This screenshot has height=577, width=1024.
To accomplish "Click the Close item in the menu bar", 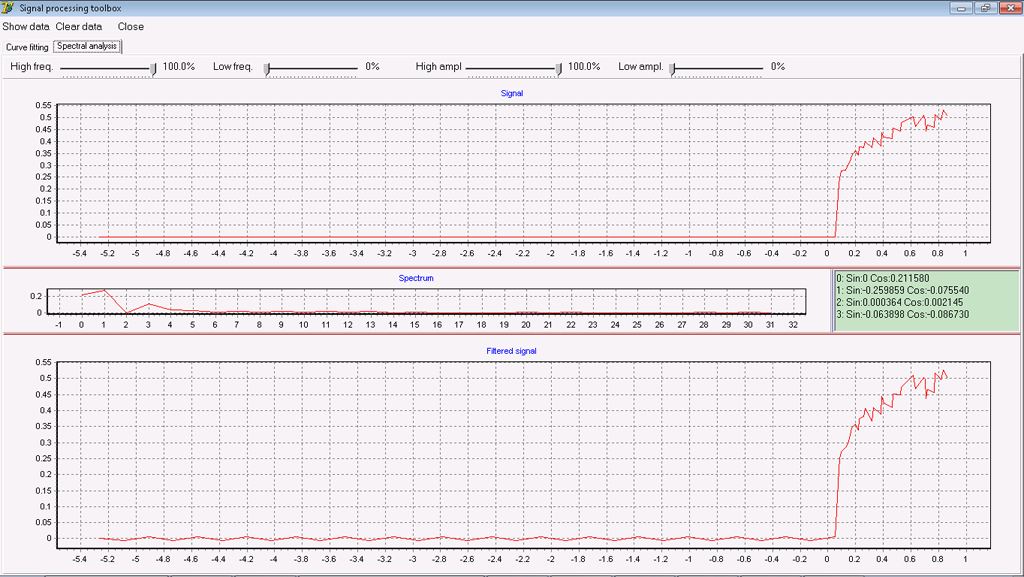I will (130, 27).
